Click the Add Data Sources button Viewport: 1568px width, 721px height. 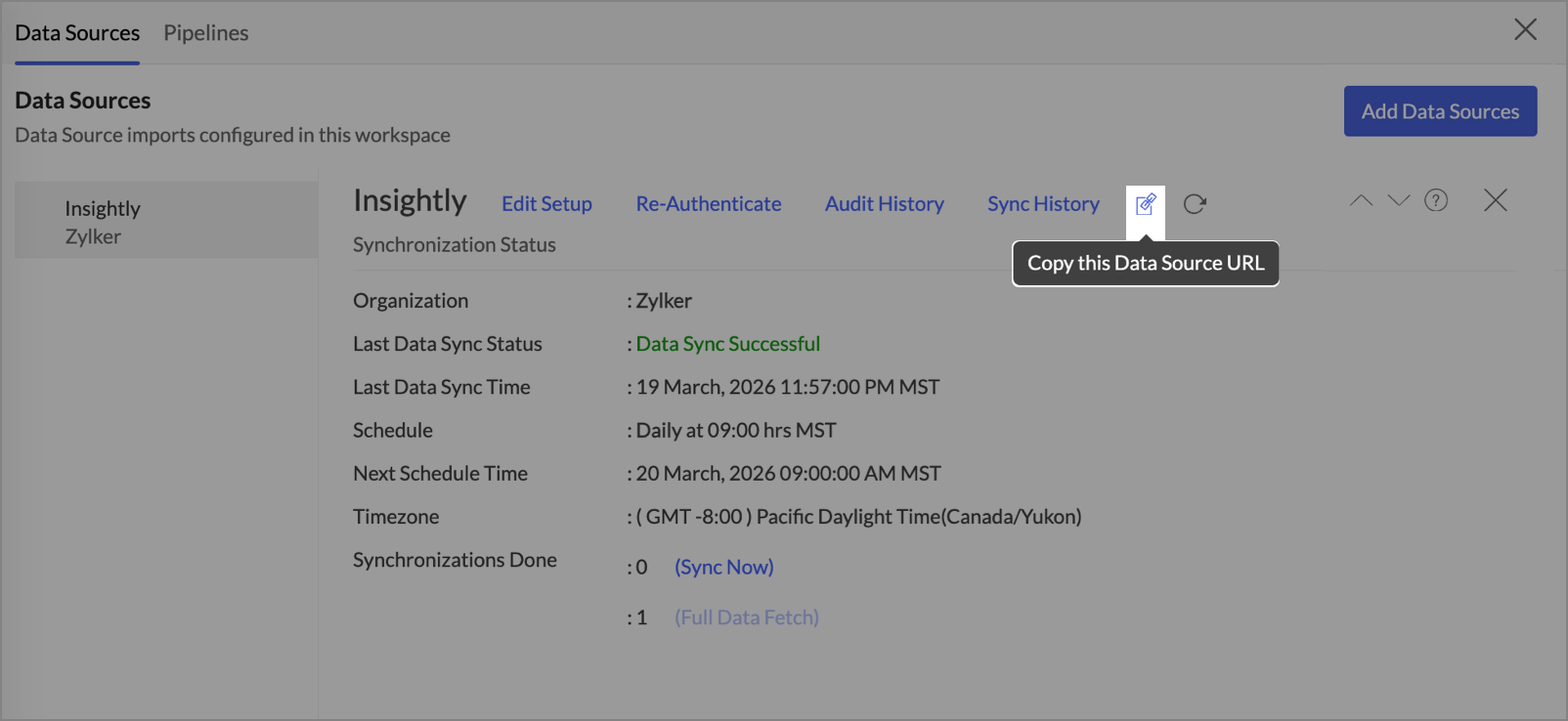(1440, 111)
